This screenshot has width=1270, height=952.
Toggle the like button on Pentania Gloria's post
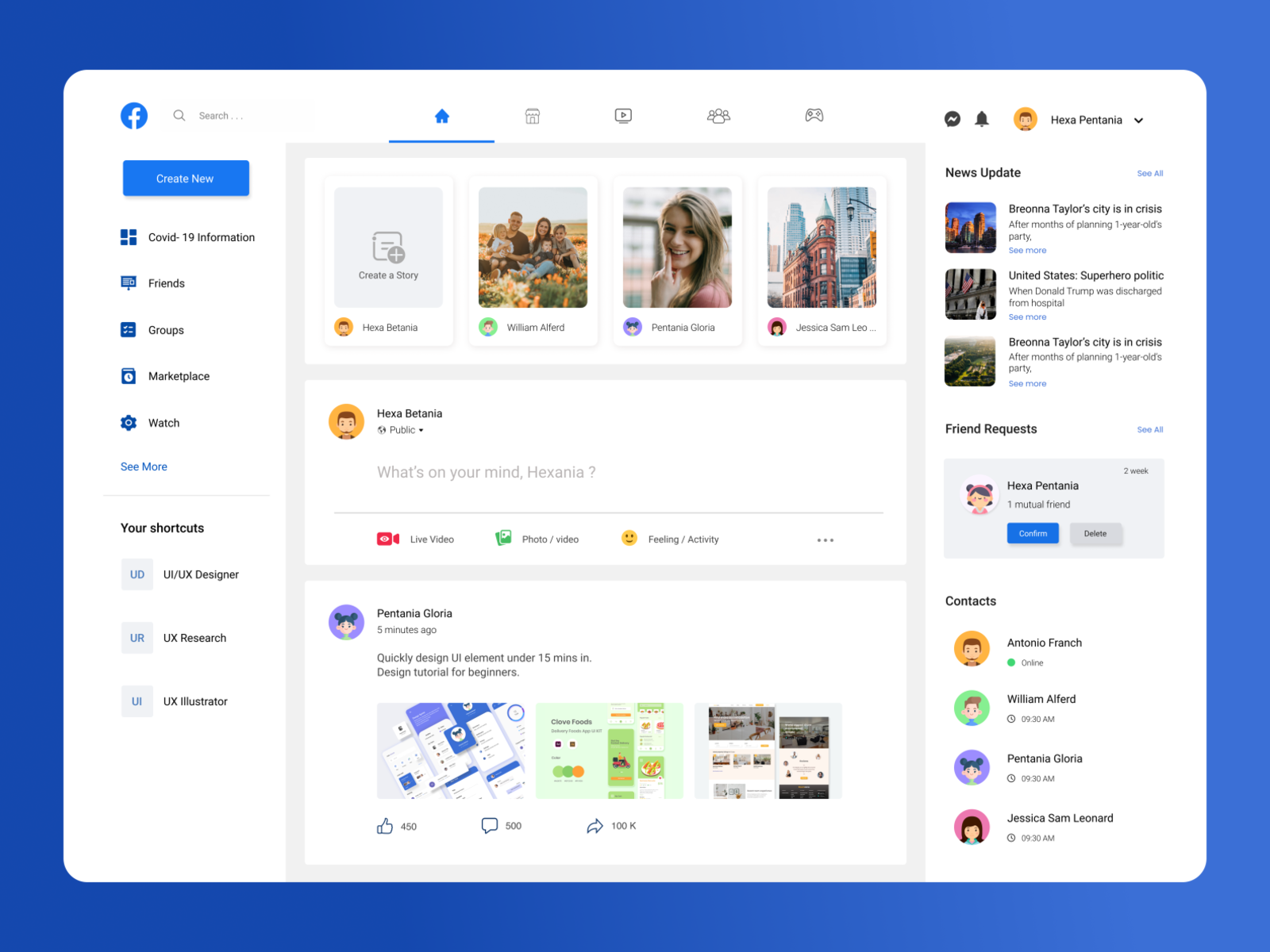click(385, 825)
